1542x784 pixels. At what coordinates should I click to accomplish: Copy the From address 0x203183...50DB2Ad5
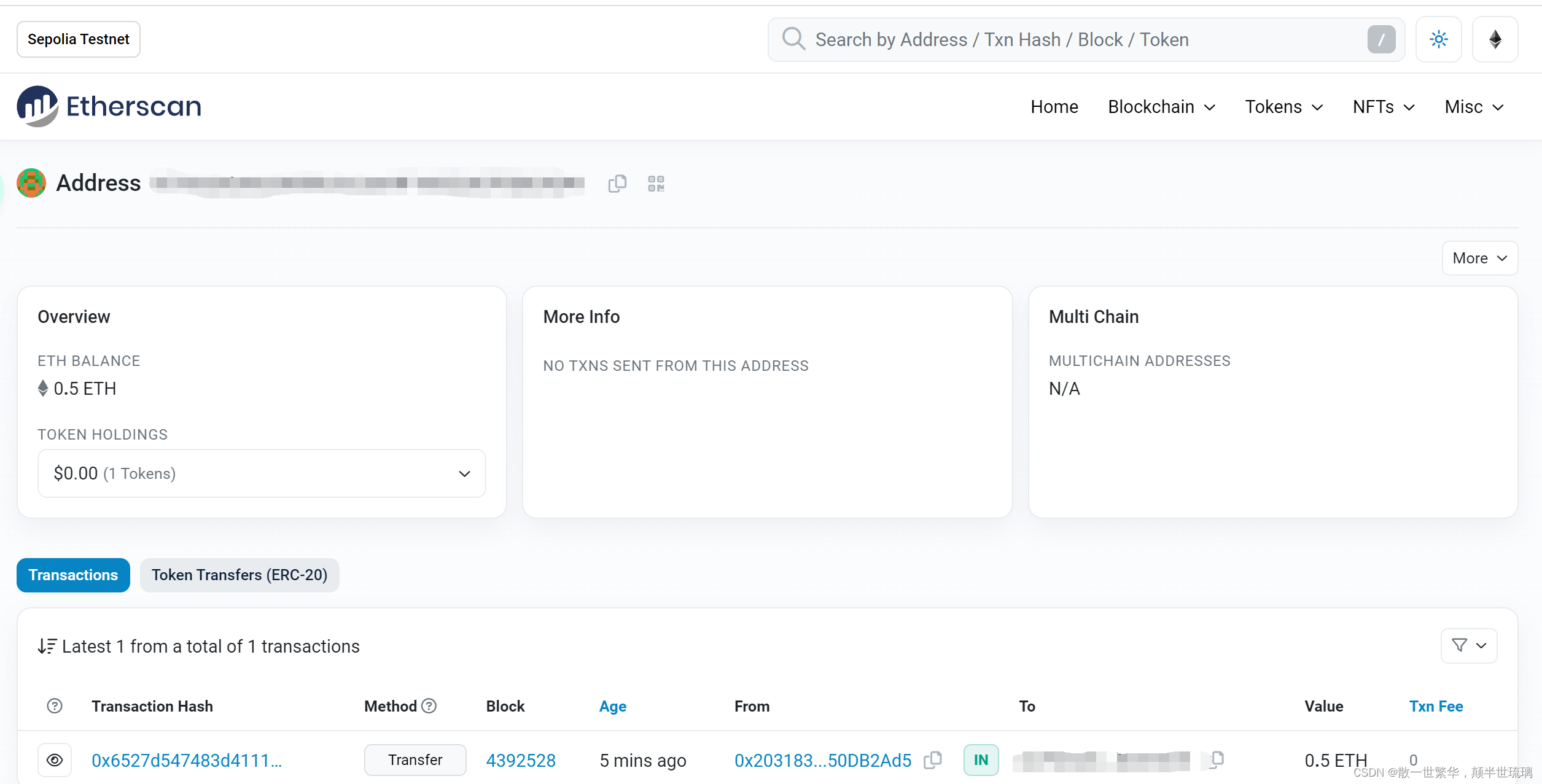coord(933,760)
